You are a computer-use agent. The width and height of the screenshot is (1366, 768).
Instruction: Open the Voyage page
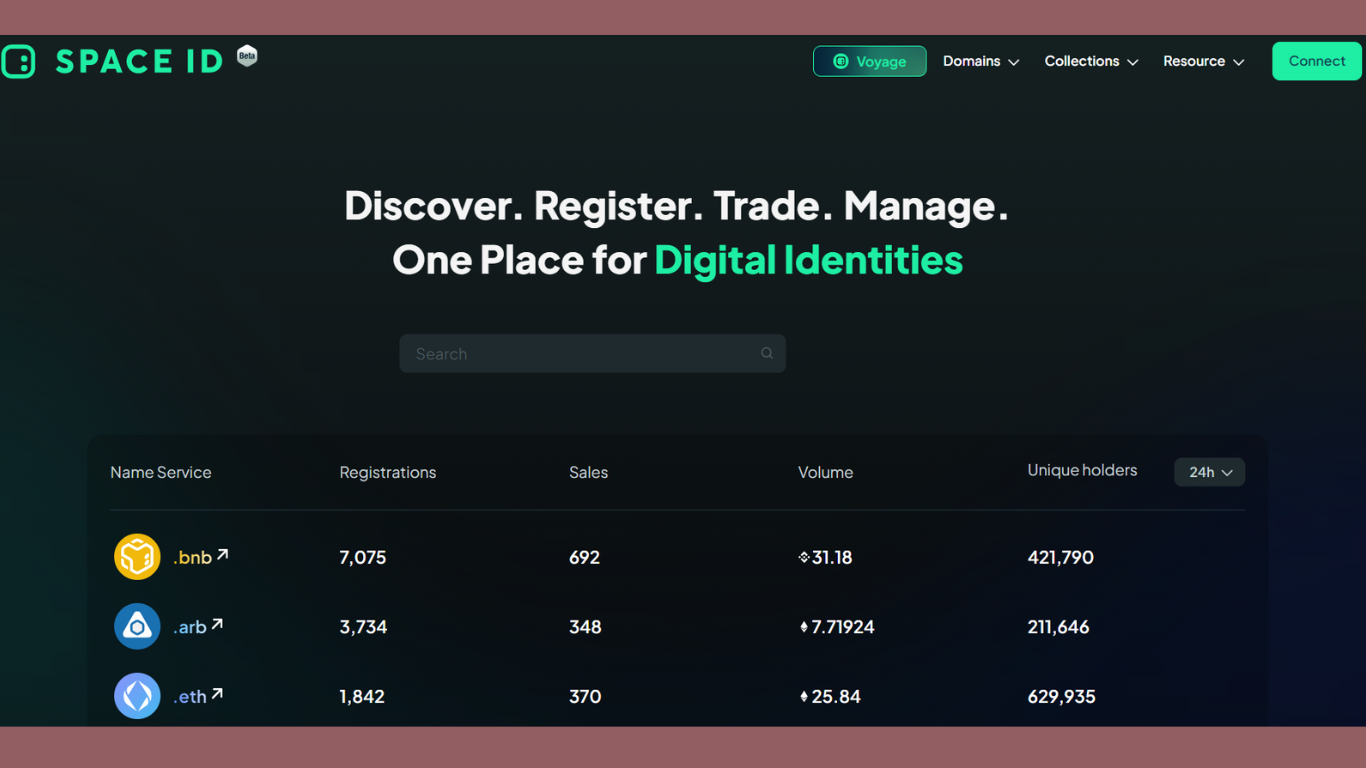tap(869, 61)
